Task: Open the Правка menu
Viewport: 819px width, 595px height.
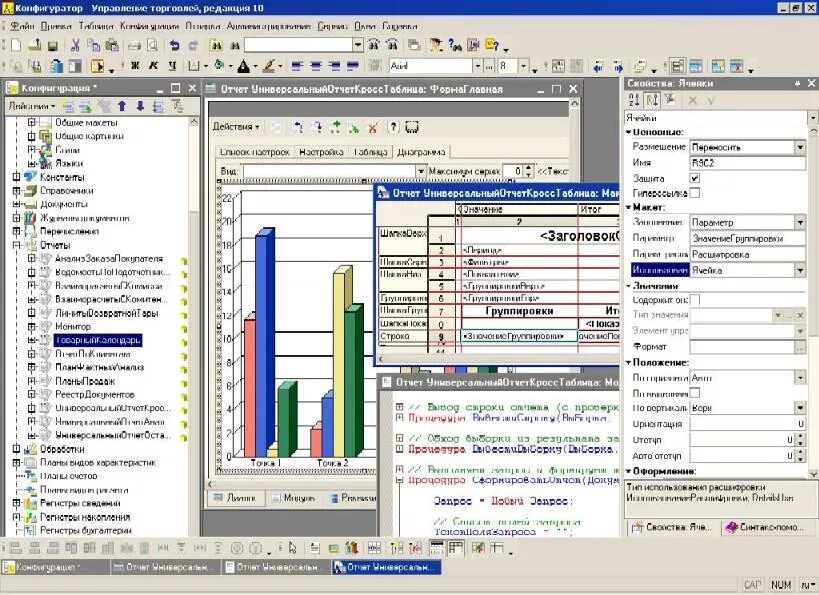Action: pos(56,26)
